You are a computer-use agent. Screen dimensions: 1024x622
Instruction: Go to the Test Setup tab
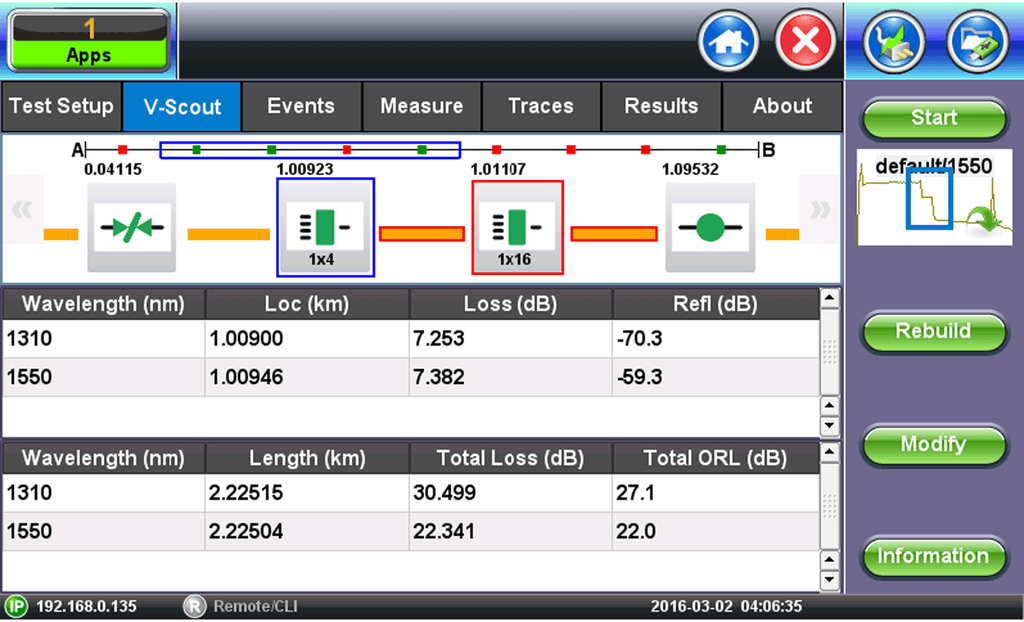click(61, 107)
